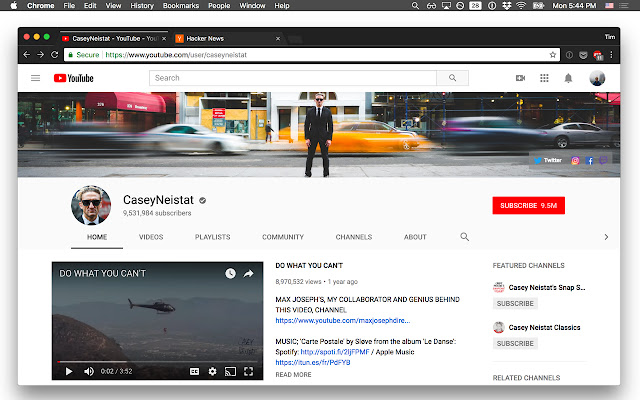Toggle closed captions on the player
This screenshot has height=400, width=640.
click(x=195, y=371)
